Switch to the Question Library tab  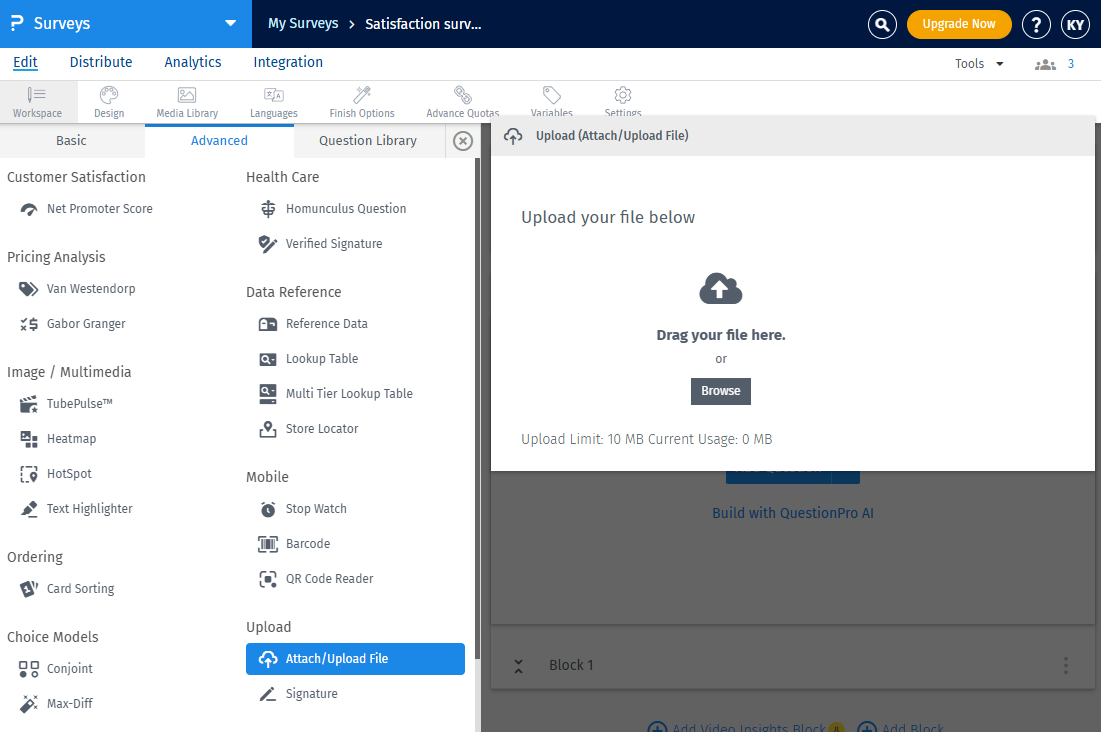click(367, 141)
